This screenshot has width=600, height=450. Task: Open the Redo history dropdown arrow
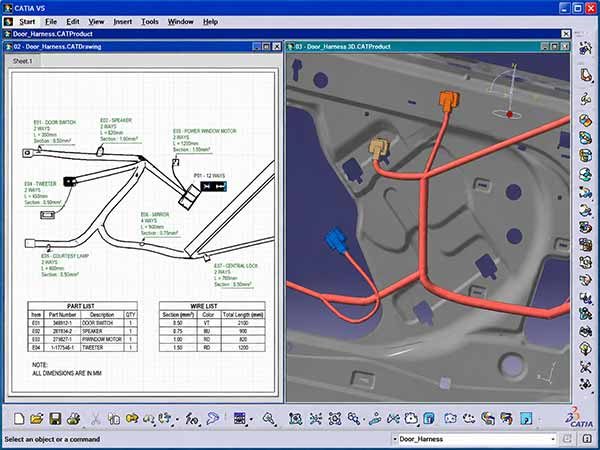177,420
